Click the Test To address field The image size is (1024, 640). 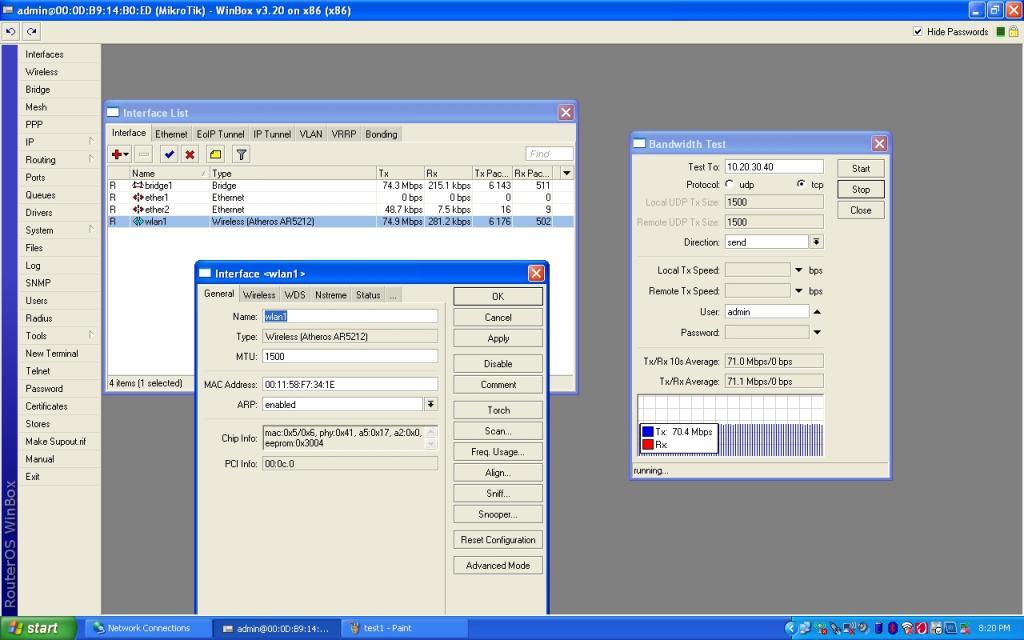(x=773, y=167)
